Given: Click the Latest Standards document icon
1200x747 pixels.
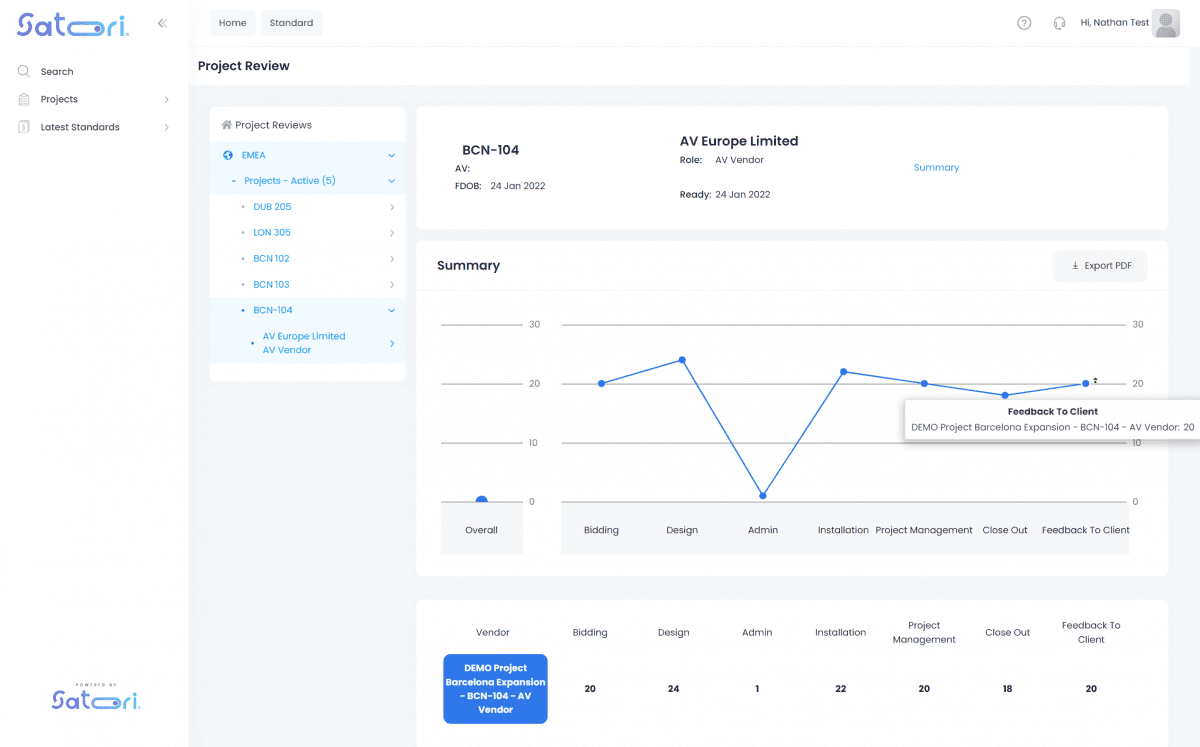Looking at the screenshot, I should pos(24,127).
